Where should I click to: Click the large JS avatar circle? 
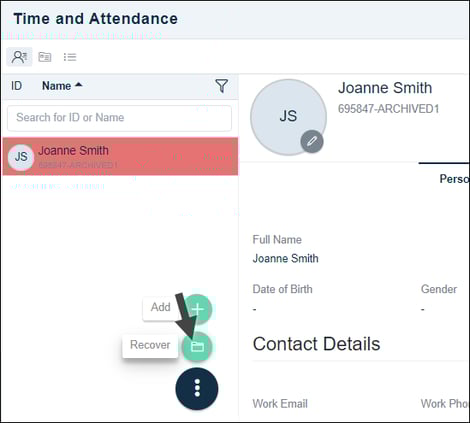point(289,117)
